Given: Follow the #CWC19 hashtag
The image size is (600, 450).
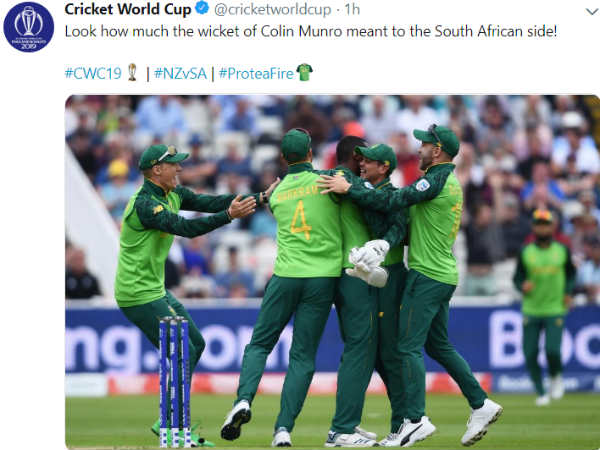Looking at the screenshot, I should (93, 73).
